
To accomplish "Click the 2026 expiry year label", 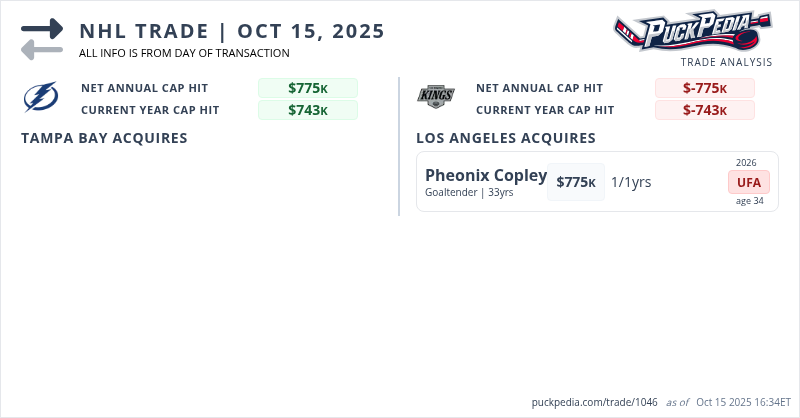I will coord(746,162).
